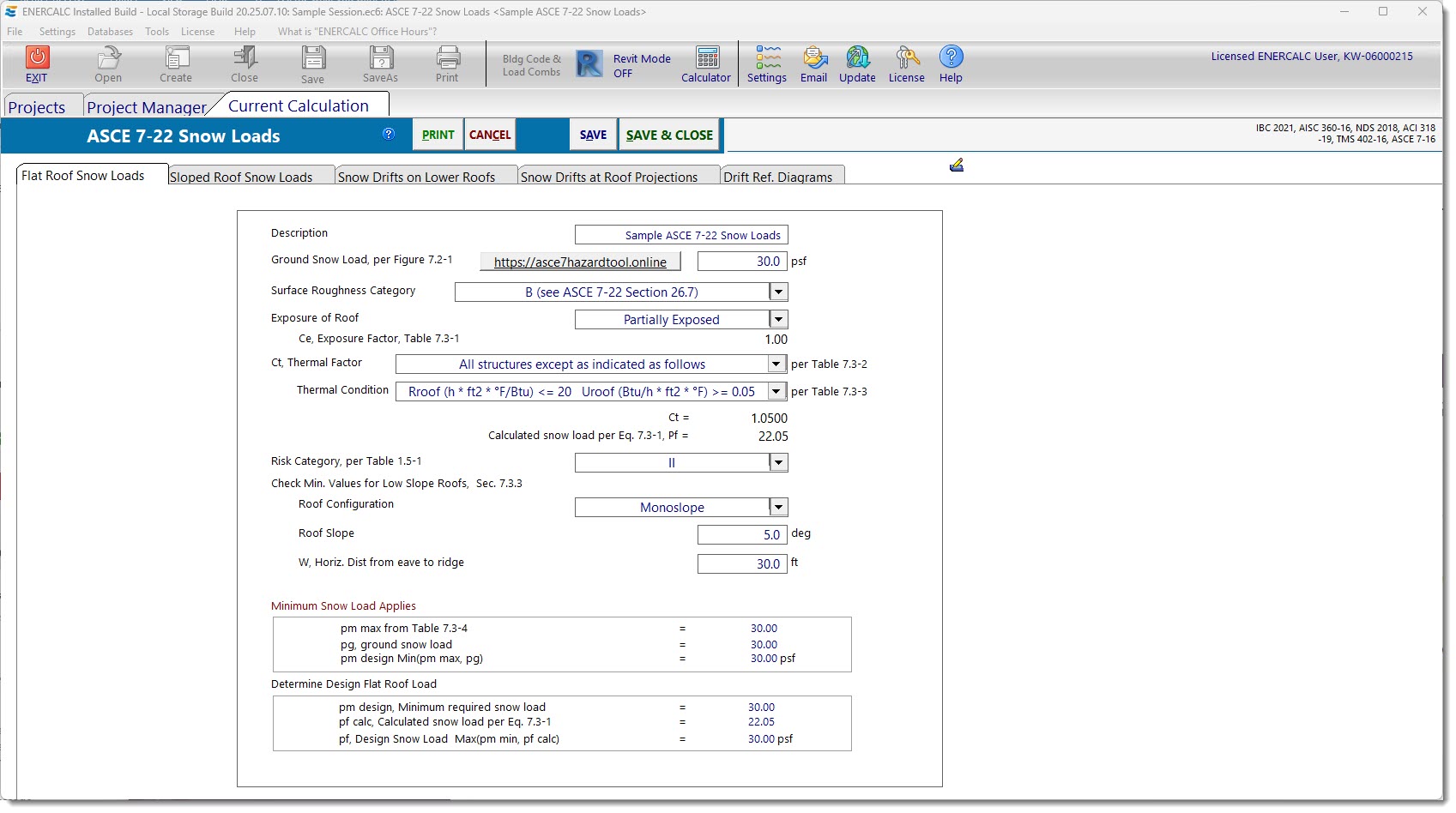Expand the Thermal Condition dropdown
The width and height of the screenshot is (1456, 813).
click(x=776, y=392)
